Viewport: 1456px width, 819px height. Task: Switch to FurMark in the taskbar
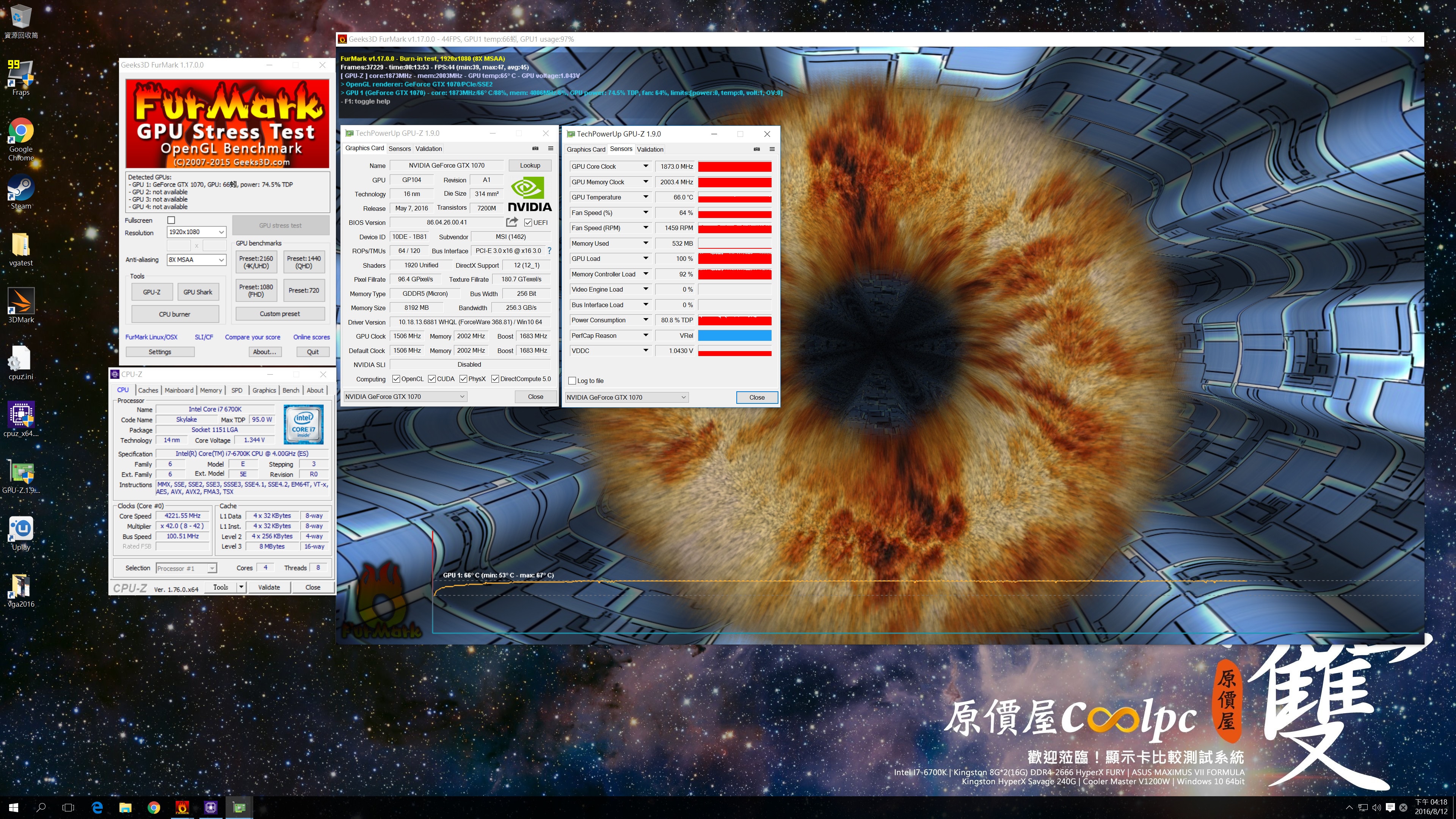point(182,808)
